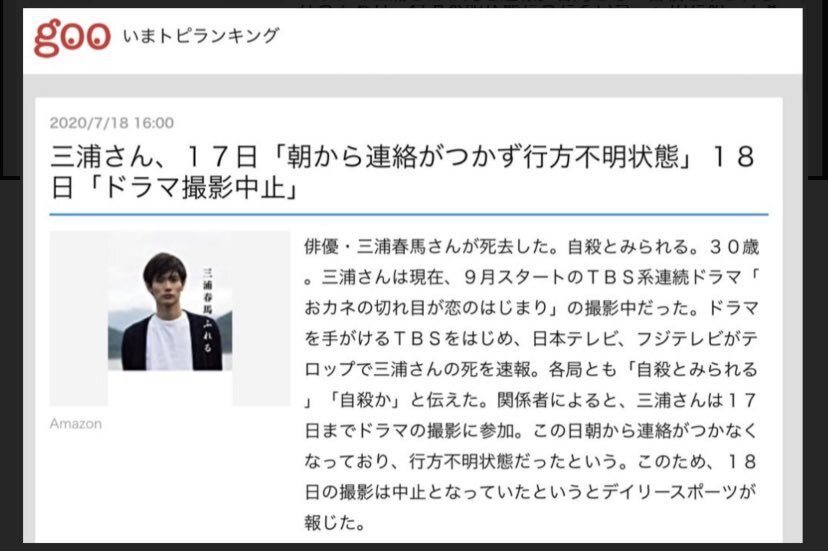Viewport: 828px width, 551px height.
Task: Click the headline phrase 「朝から連絡がつかず行方不明状態」
Action: 482,157
